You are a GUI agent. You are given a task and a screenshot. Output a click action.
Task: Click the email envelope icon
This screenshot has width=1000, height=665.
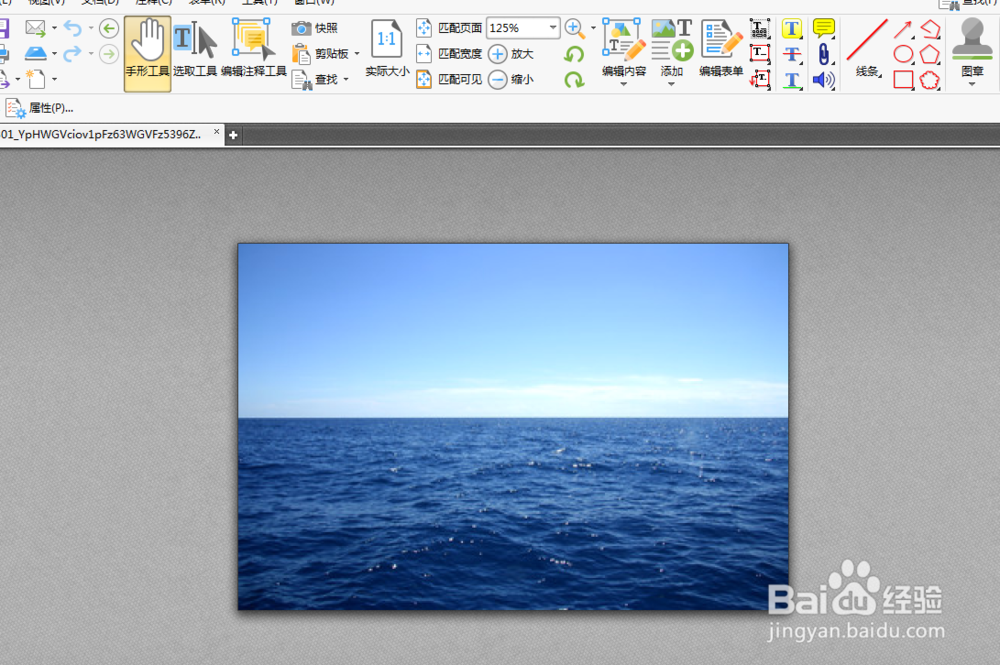(35, 28)
